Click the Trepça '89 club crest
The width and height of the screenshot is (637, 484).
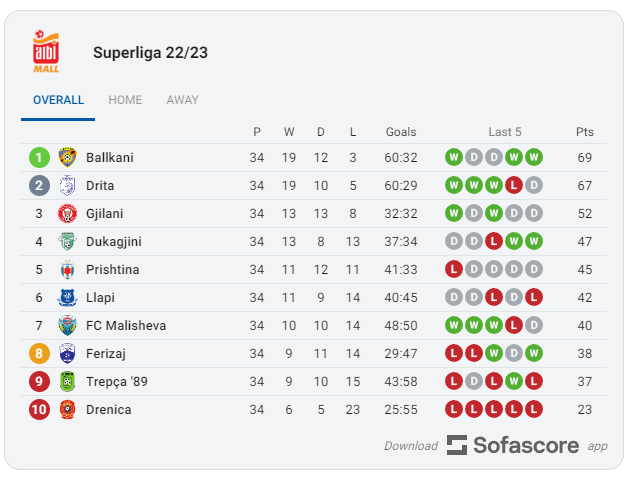[67, 382]
